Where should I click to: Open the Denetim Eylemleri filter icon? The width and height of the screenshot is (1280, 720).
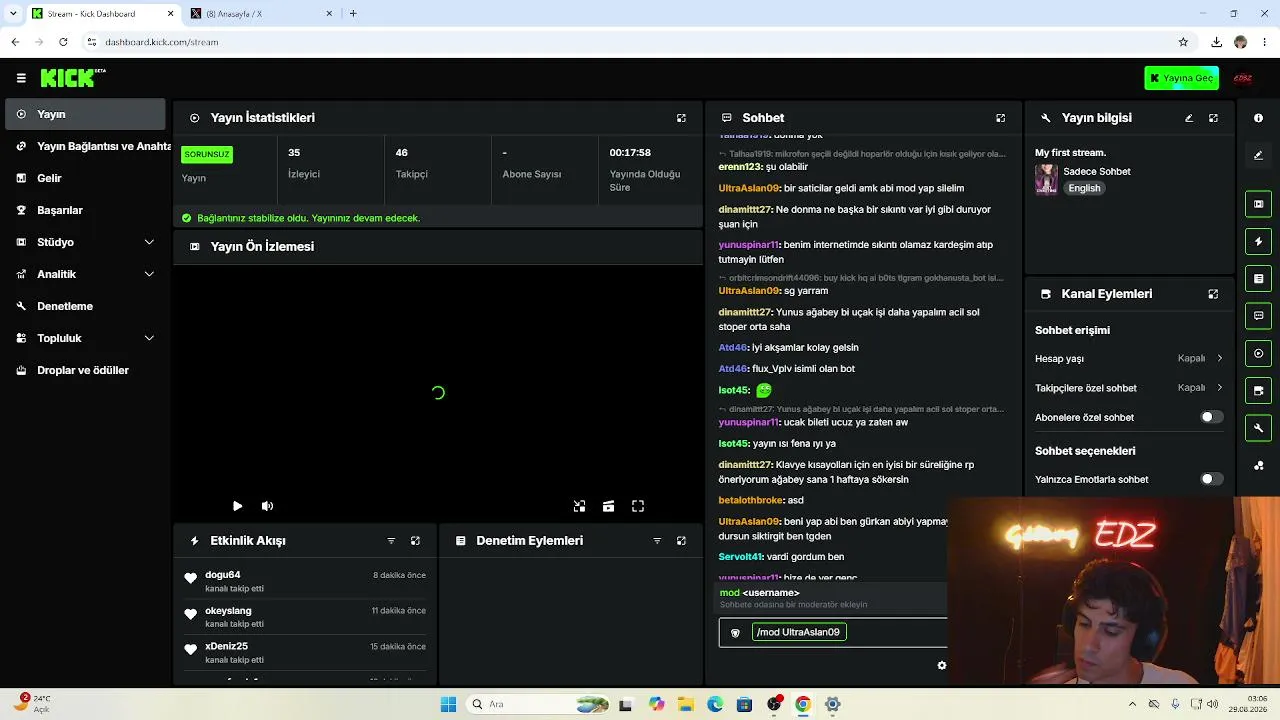[657, 541]
